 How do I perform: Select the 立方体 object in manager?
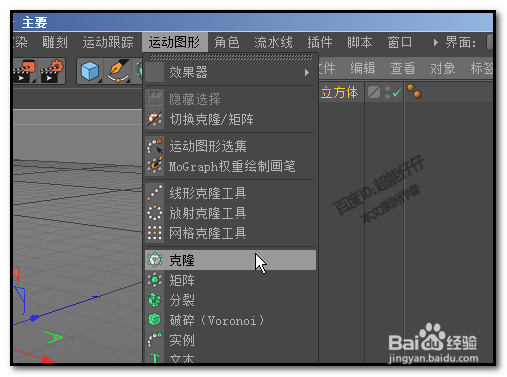(339, 92)
